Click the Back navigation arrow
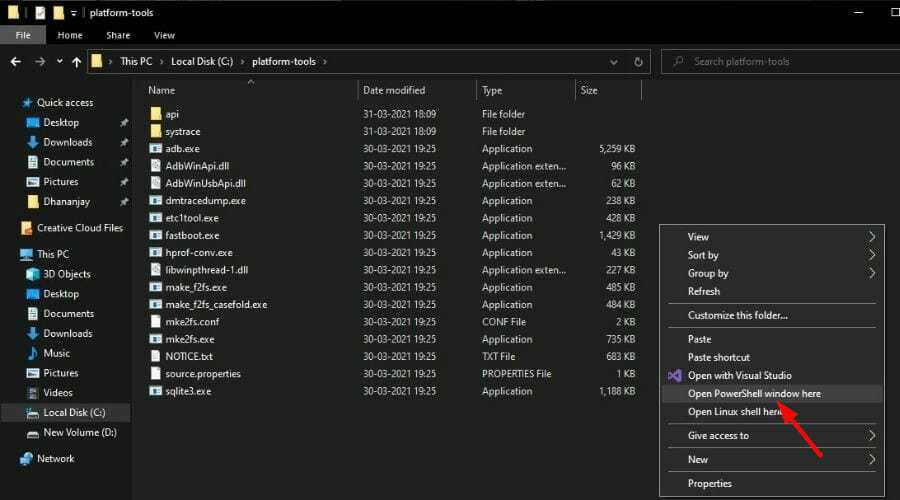 point(15,62)
